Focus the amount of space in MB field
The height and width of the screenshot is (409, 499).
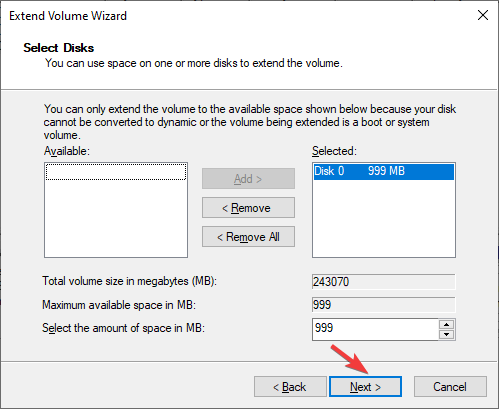pyautogui.click(x=375, y=329)
